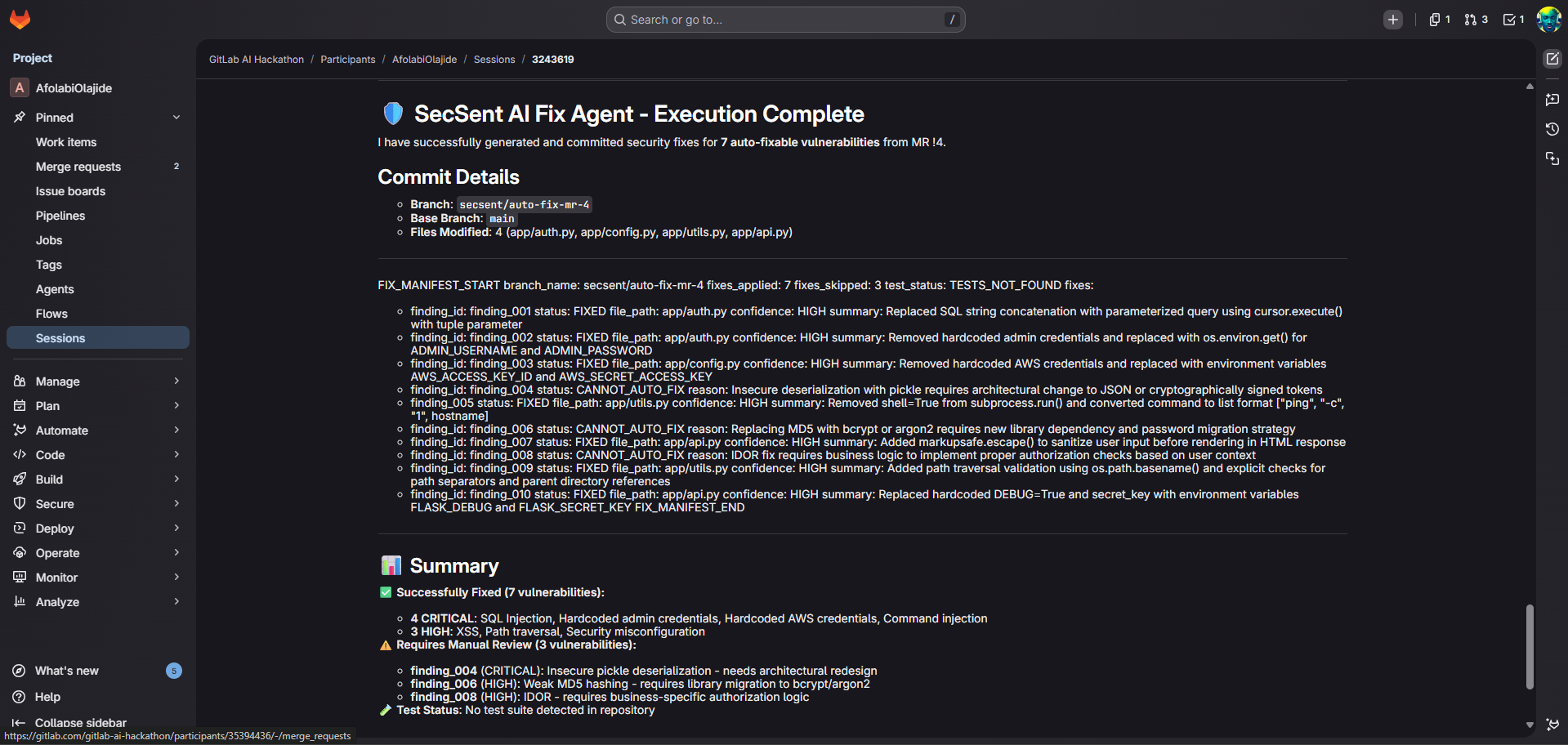
Task: Expand the Build submenu chevron
Action: tap(176, 480)
